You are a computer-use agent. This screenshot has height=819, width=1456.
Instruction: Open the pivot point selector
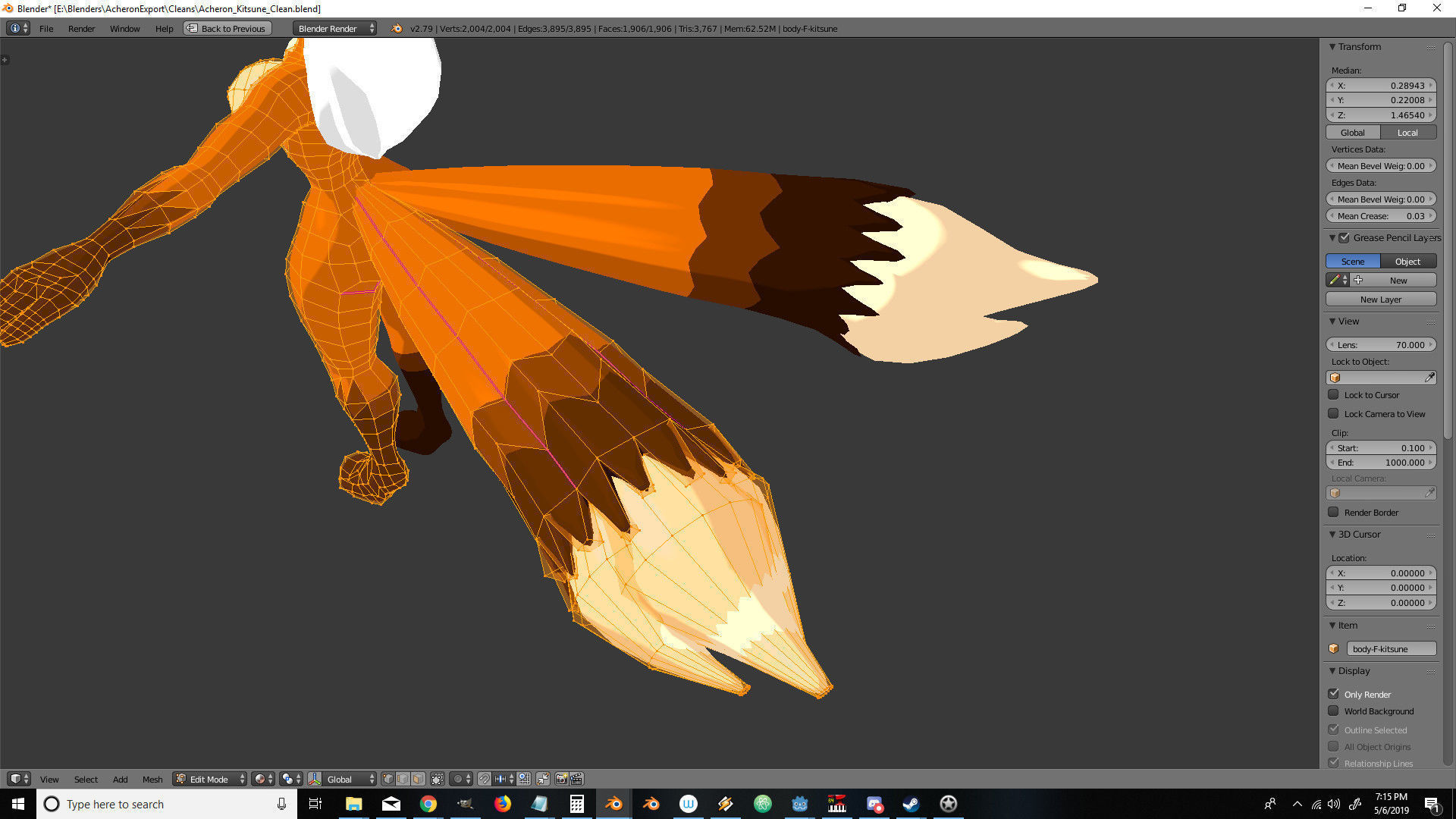coord(291,779)
